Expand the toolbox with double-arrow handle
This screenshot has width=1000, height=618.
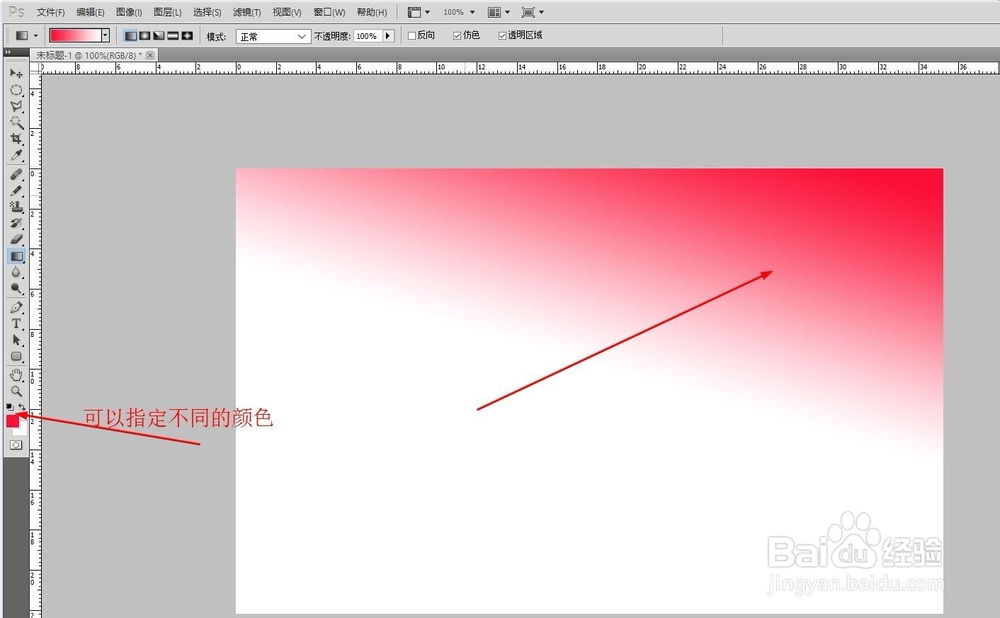8,52
